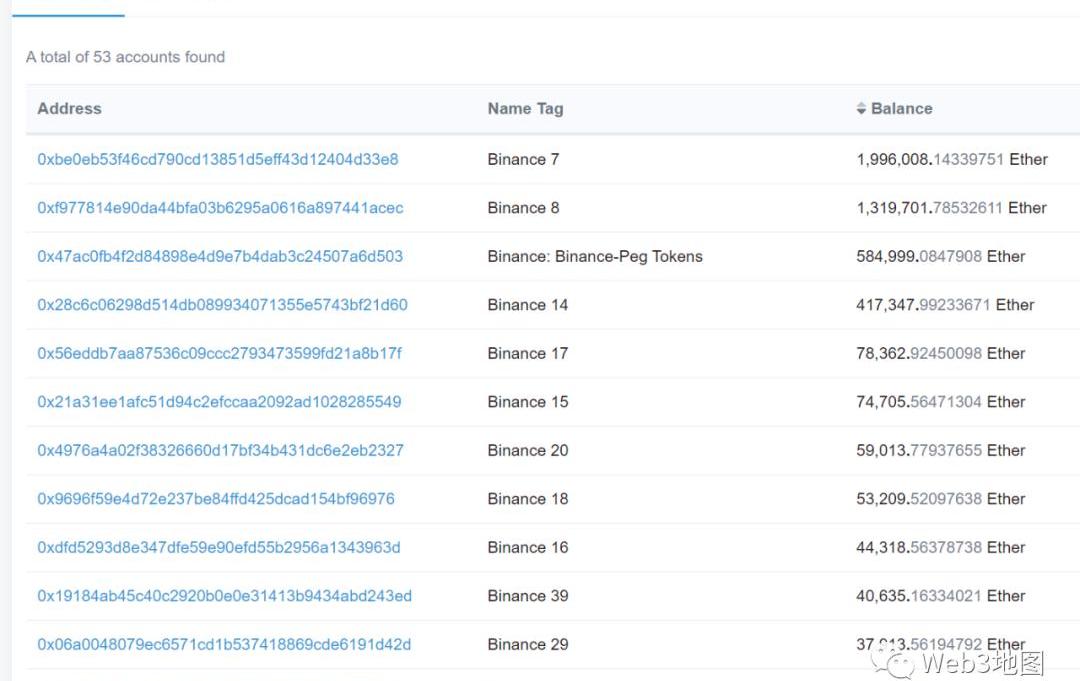Click the Binance 16 address 0xdfd5293d…

tap(219, 548)
